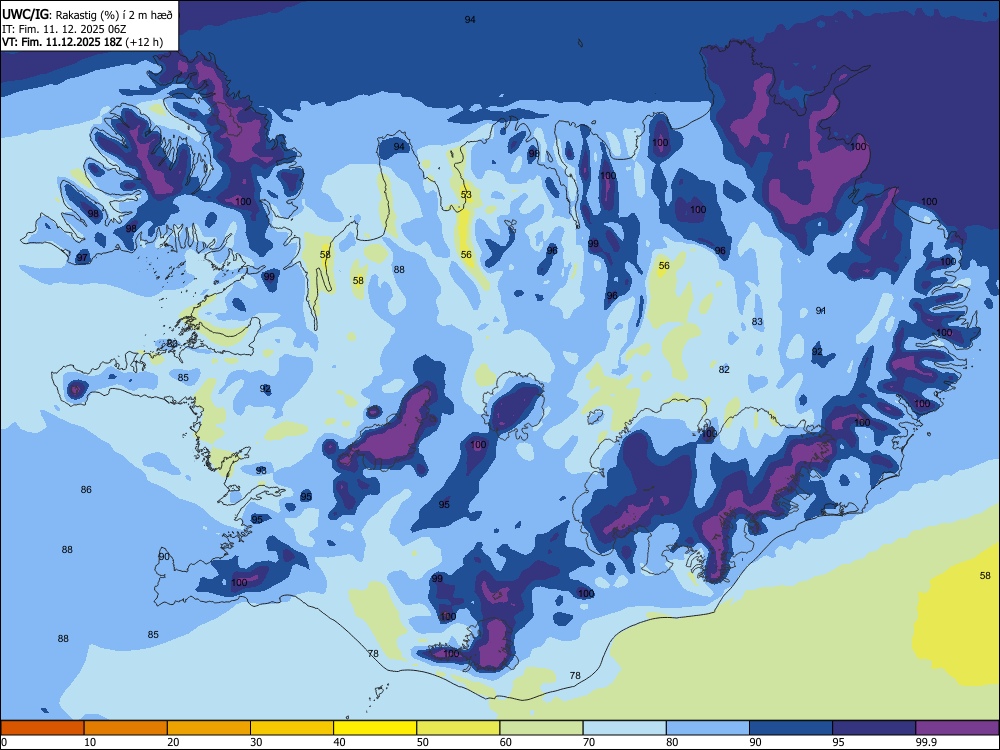Click the pale yellow 50–60 legend swatch

click(x=458, y=728)
